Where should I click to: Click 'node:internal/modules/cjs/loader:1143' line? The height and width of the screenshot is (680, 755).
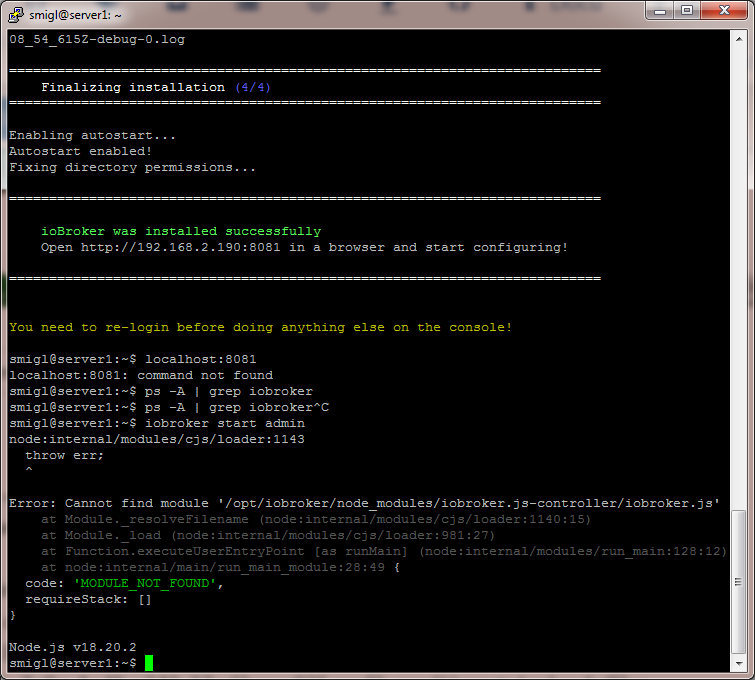(157, 439)
